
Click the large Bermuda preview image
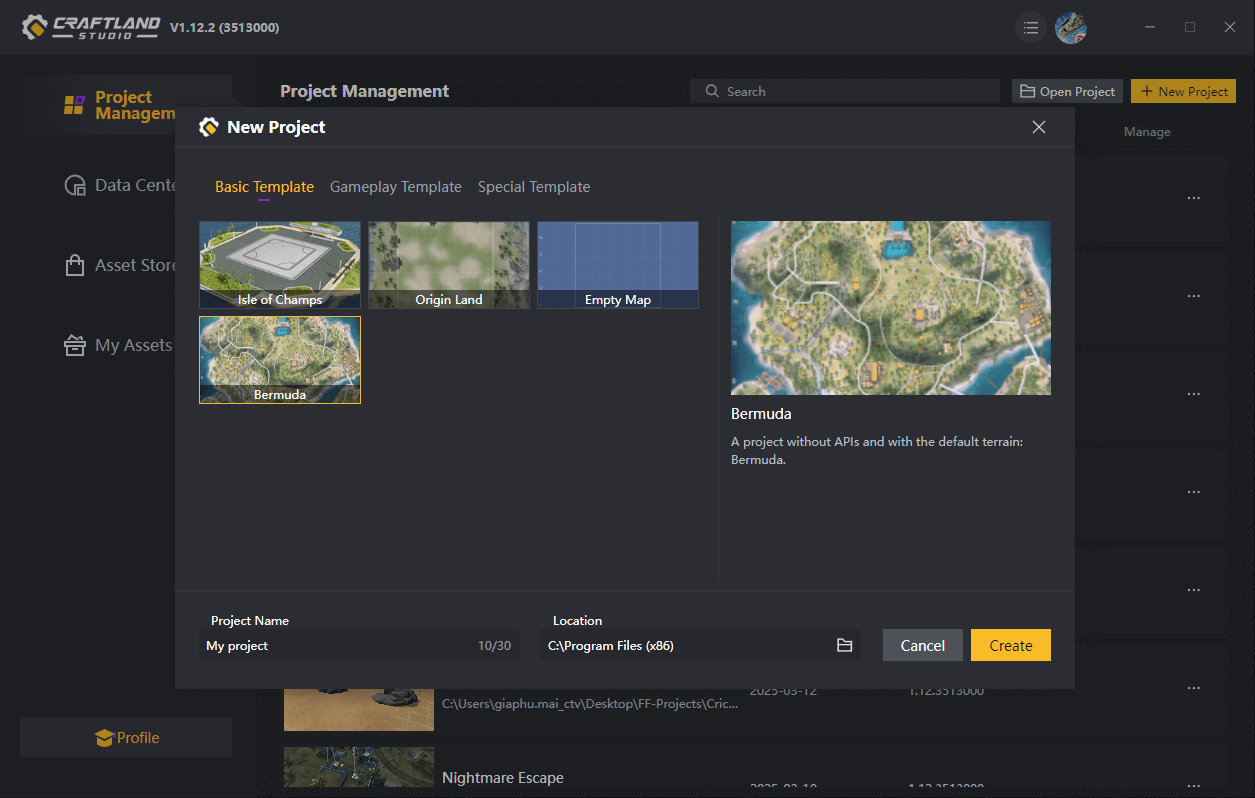[x=891, y=308]
